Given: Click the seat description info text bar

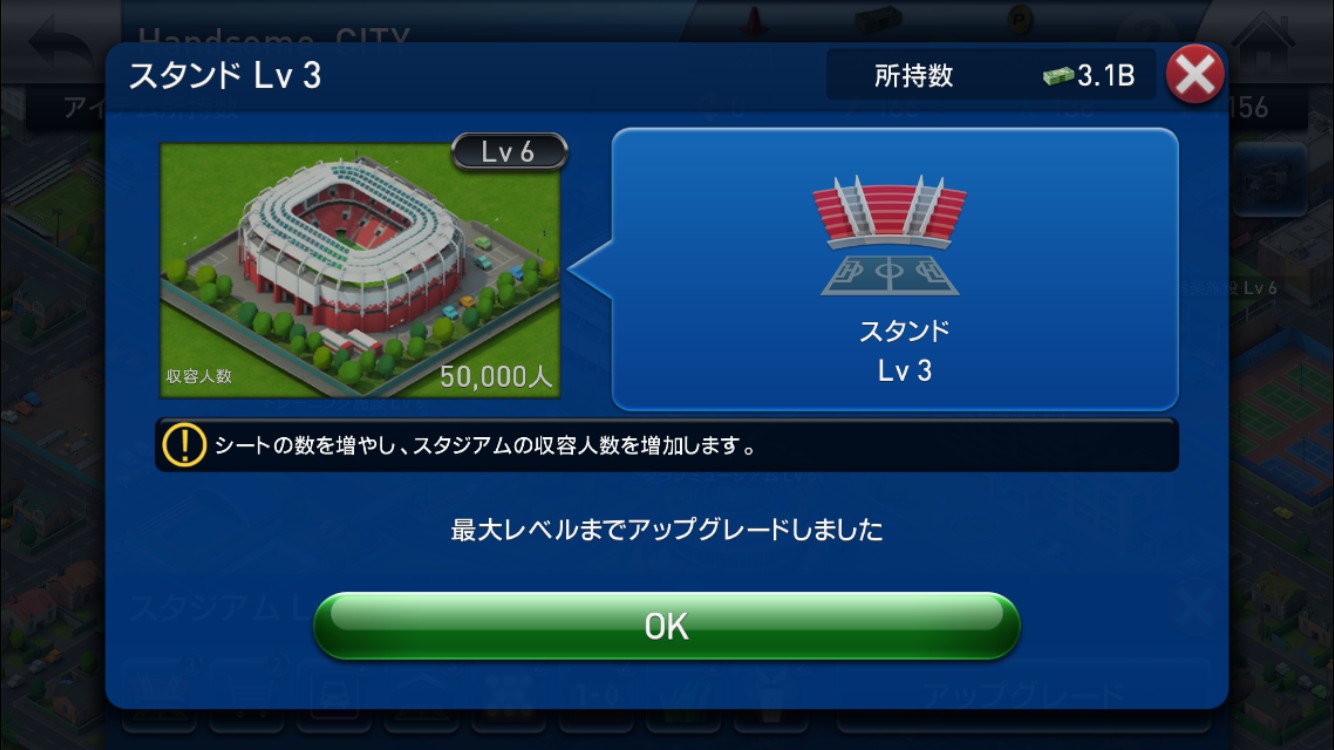Looking at the screenshot, I should click(x=667, y=445).
